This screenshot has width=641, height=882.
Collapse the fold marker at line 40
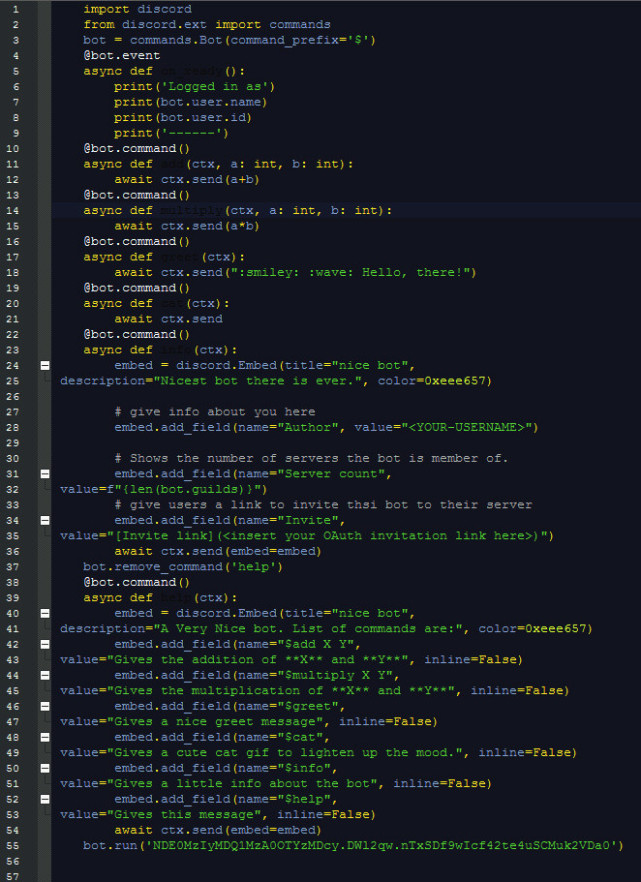pos(45,613)
